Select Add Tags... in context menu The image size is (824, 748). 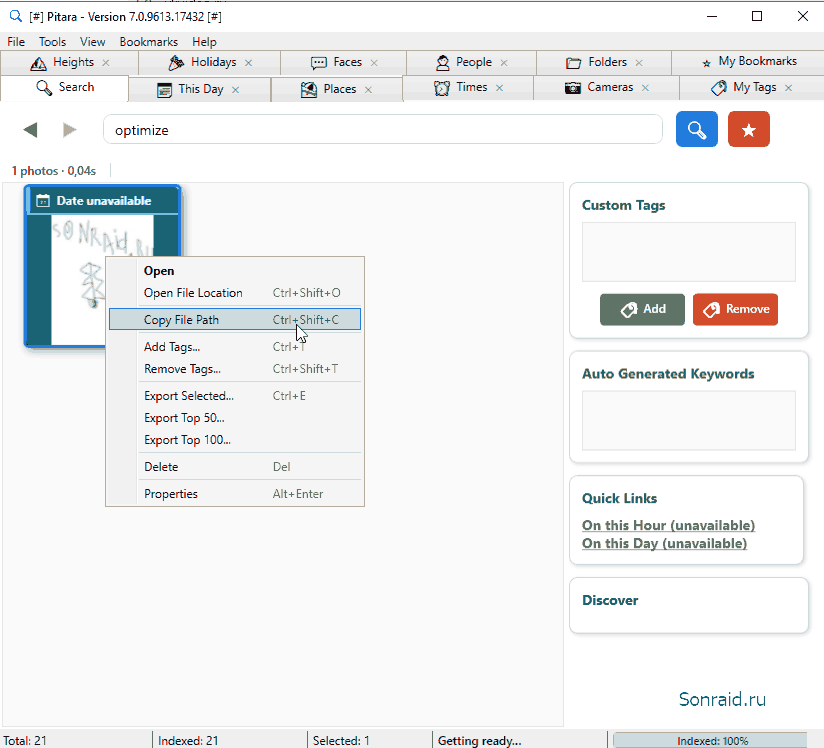tap(235, 347)
